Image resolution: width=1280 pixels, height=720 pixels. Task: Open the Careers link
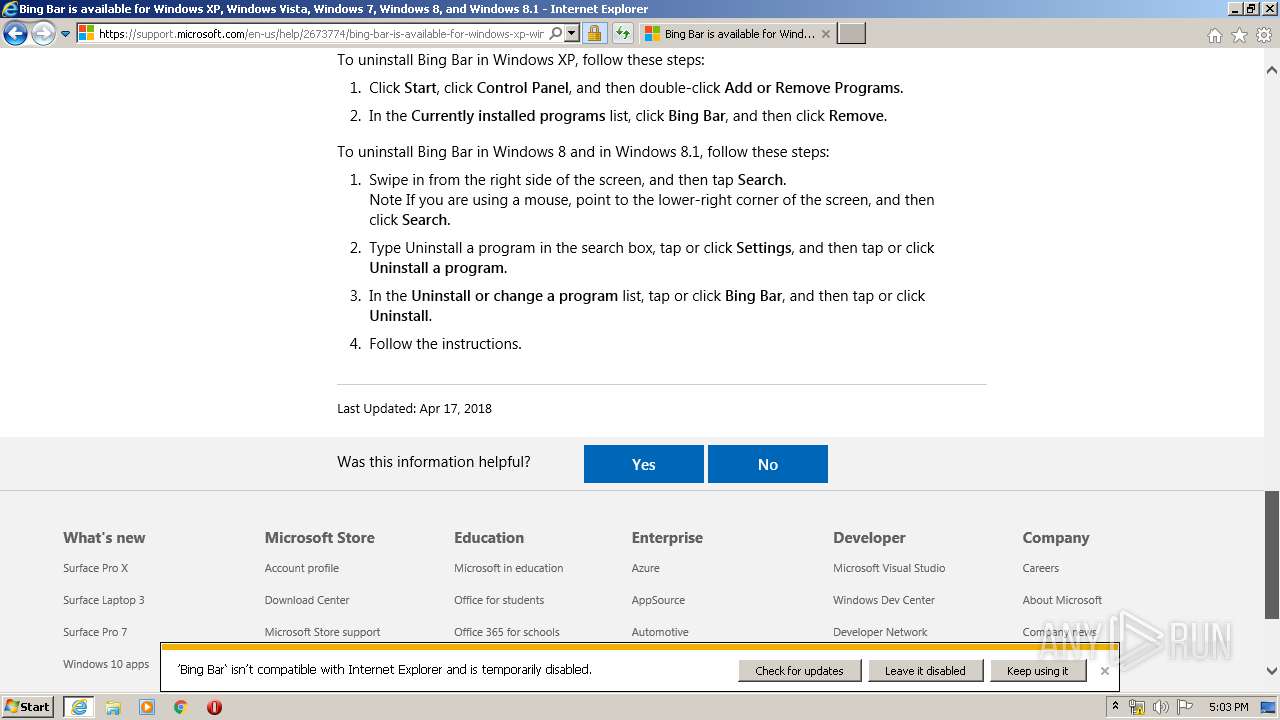pos(1041,568)
